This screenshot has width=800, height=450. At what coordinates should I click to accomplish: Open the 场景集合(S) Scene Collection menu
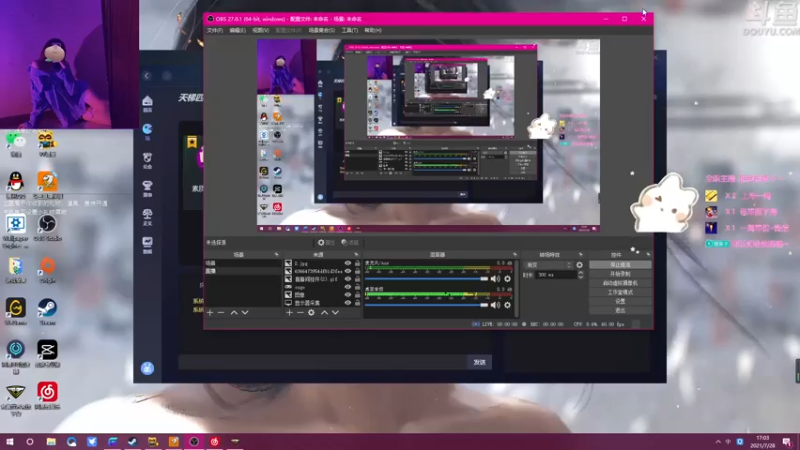click(x=321, y=30)
